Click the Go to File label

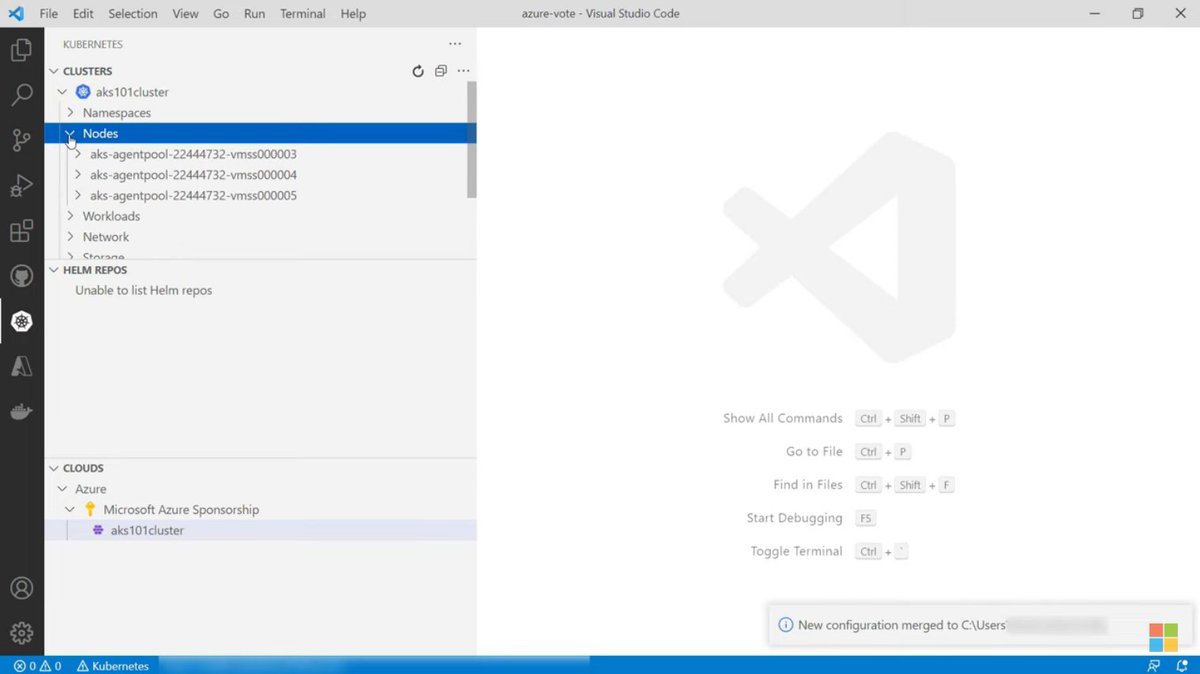[814, 452]
